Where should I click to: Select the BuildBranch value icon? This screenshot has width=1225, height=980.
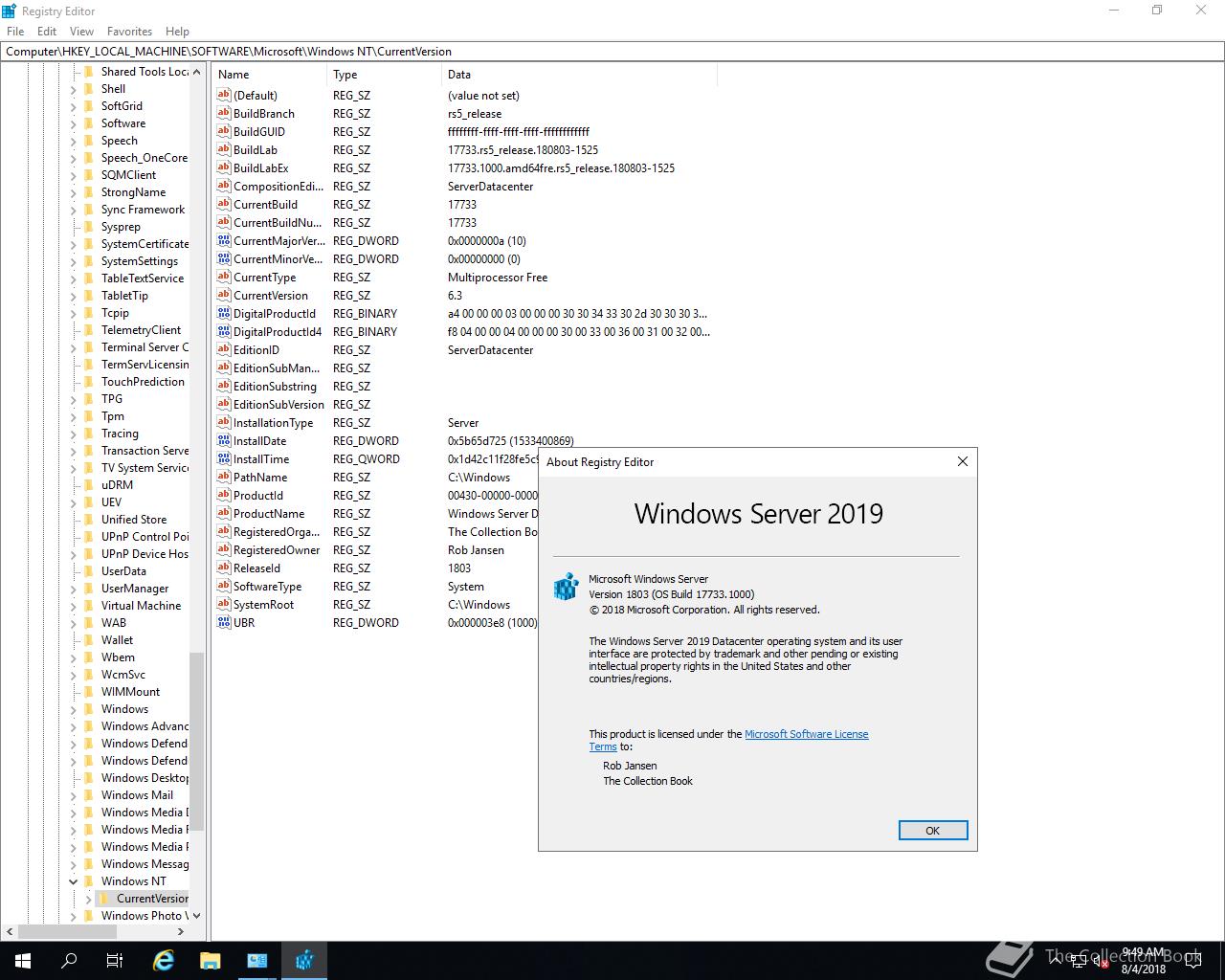click(x=224, y=113)
